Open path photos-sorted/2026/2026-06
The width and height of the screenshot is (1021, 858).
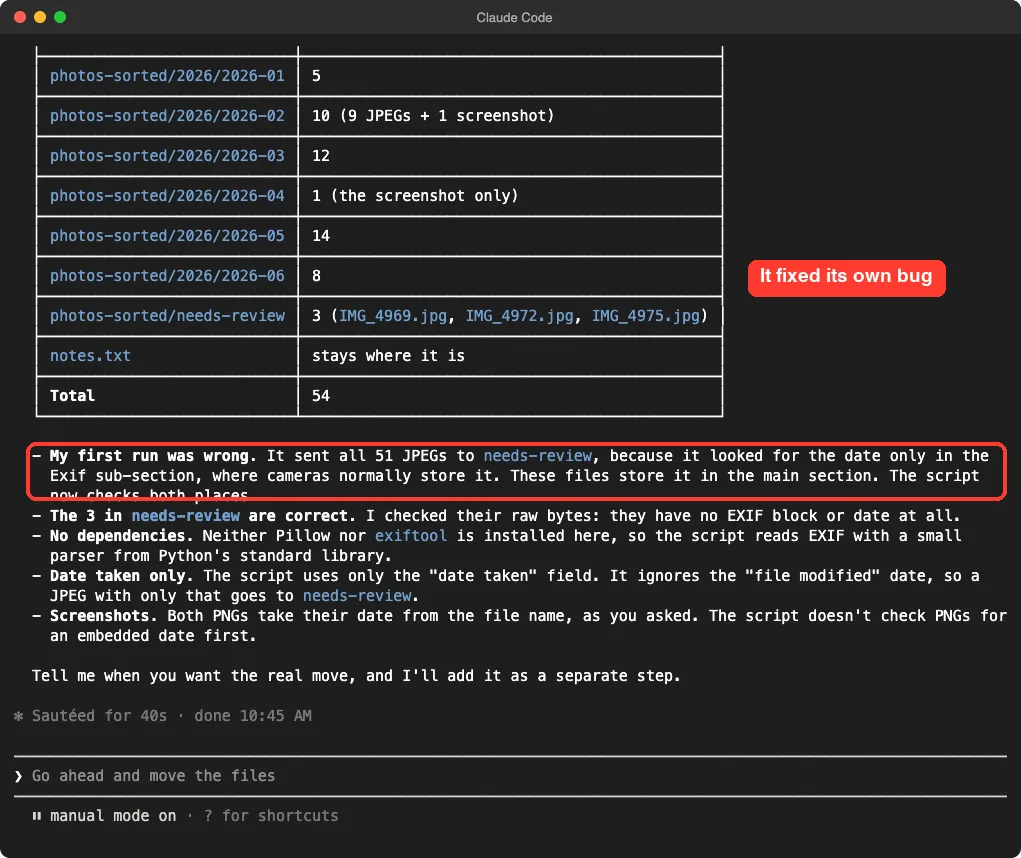click(167, 276)
